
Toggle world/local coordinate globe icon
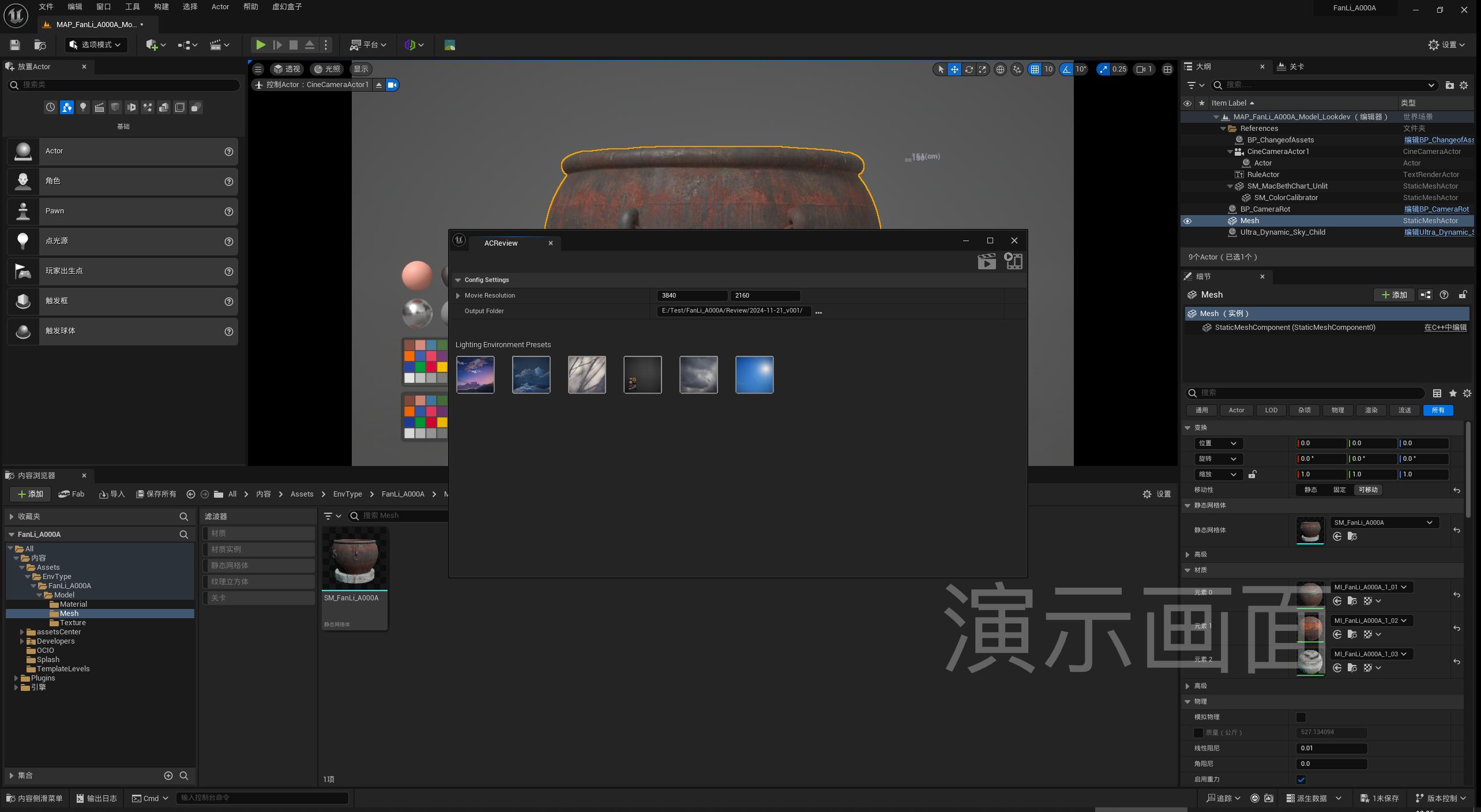(1000, 69)
